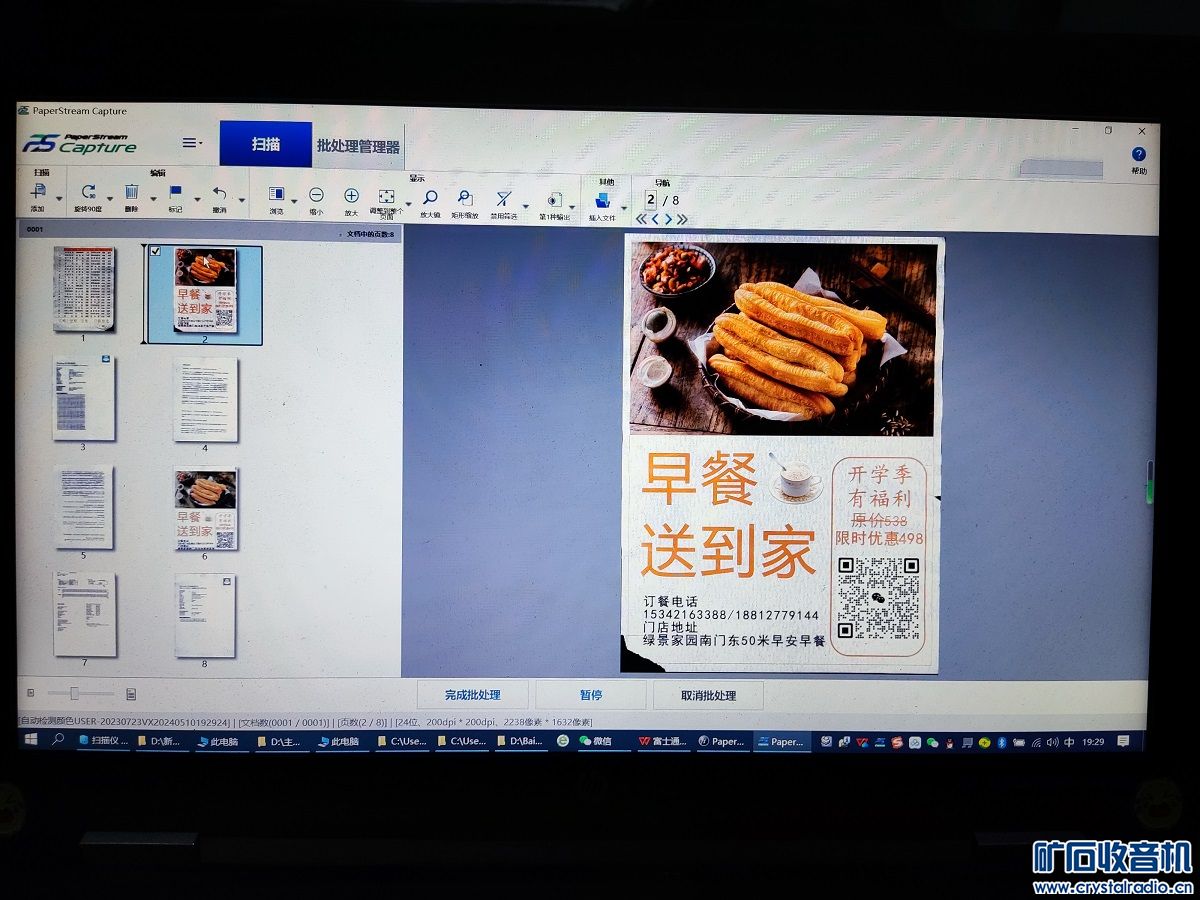The width and height of the screenshot is (1200, 900).
Task: Select page 6 breakfast flyer thumbnail
Action: coord(205,509)
